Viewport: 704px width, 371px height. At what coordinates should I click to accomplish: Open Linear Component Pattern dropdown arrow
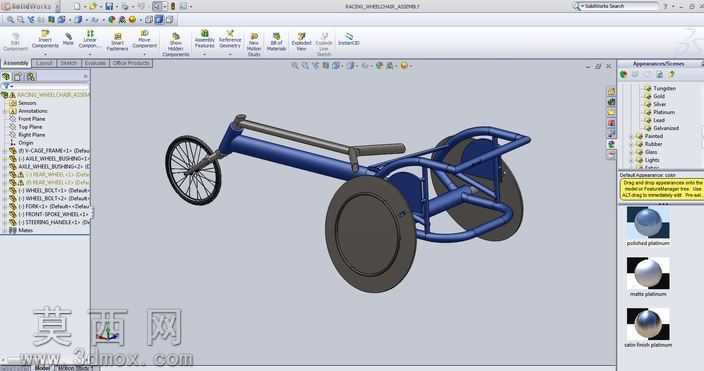pyautogui.click(x=90, y=54)
